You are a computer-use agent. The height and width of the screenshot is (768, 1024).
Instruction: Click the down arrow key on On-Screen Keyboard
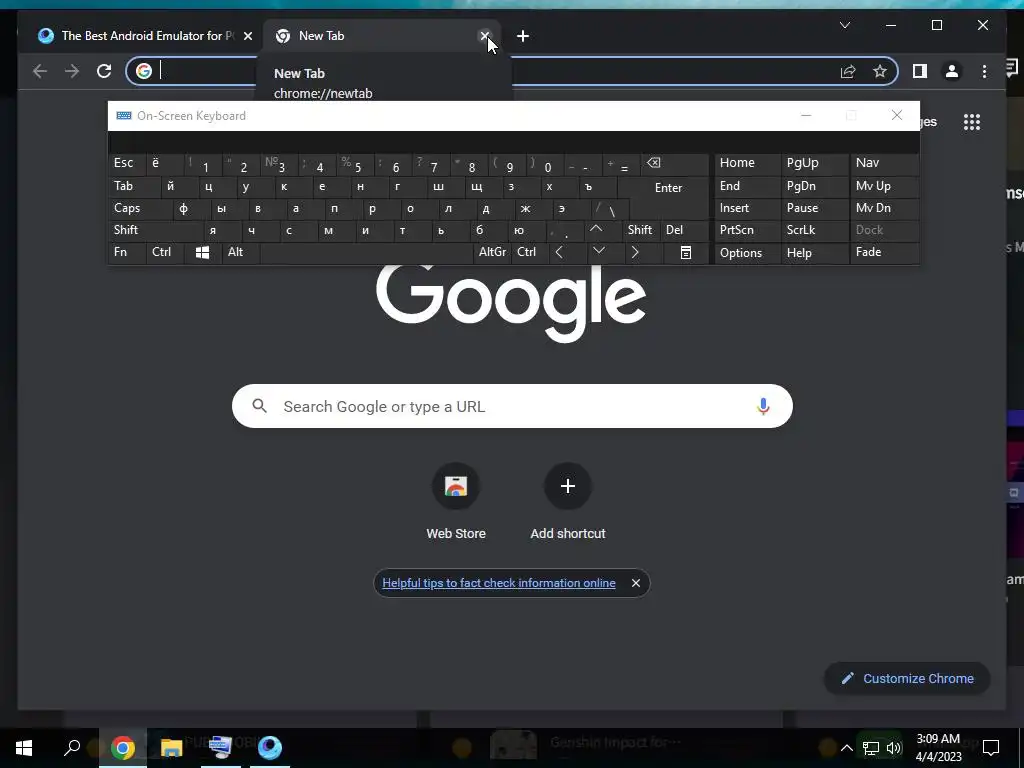[x=598, y=251]
